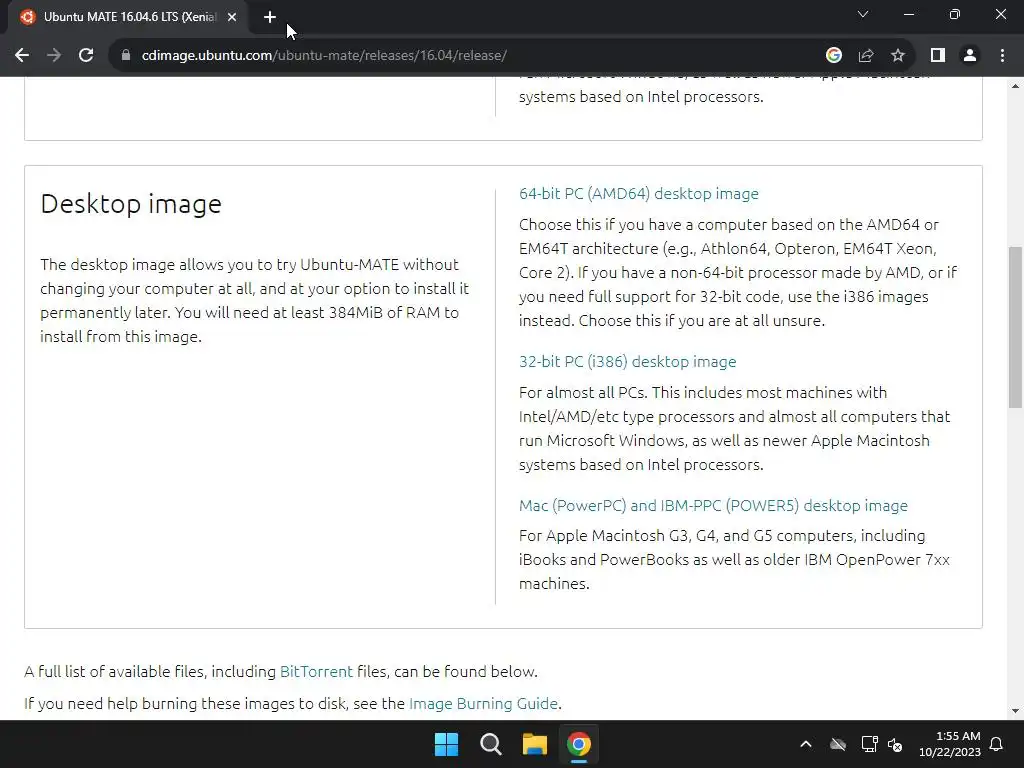Open the Image Burning Guide link

click(x=483, y=703)
